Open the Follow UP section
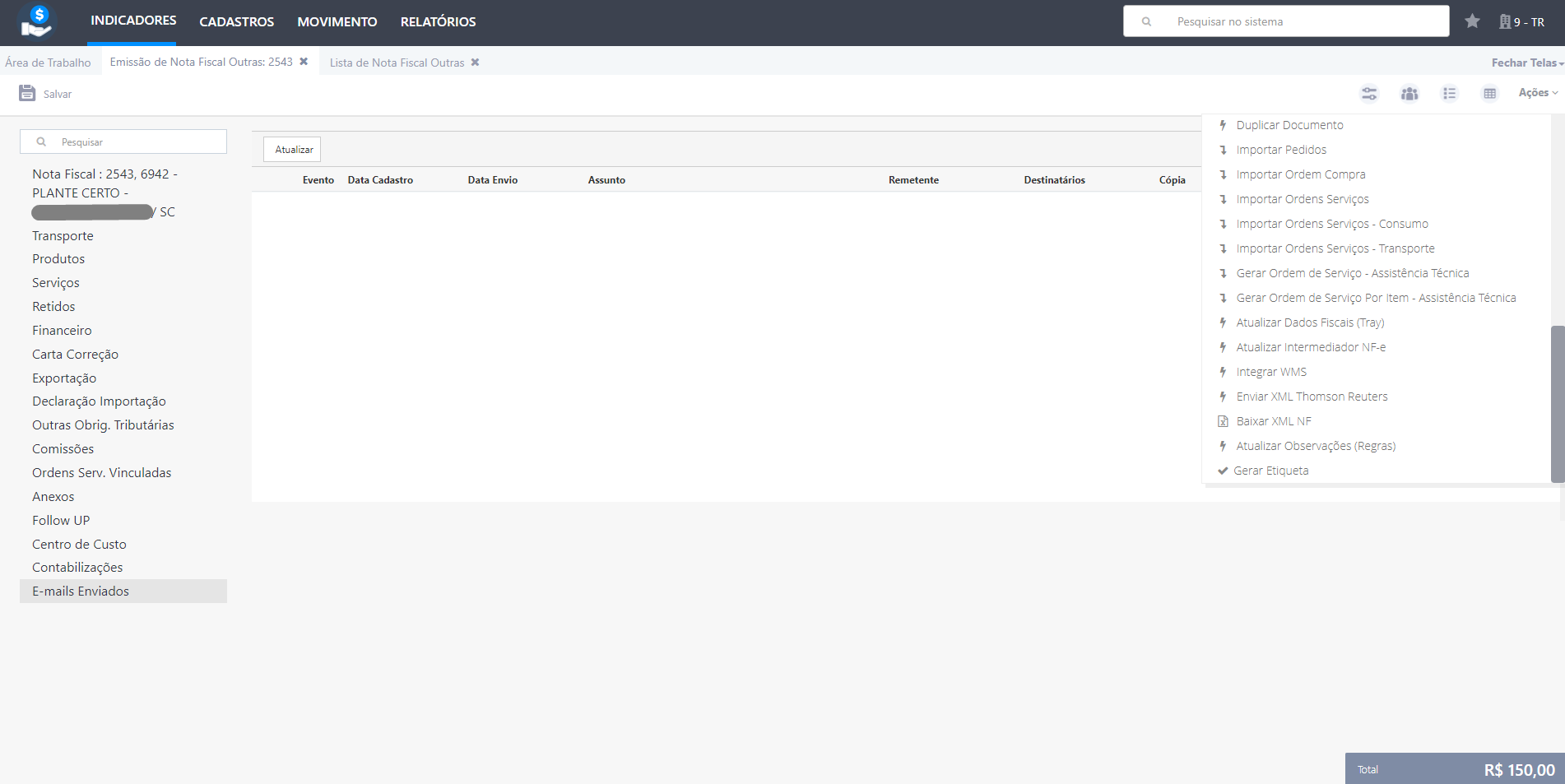Image resolution: width=1565 pixels, height=784 pixels. (61, 521)
